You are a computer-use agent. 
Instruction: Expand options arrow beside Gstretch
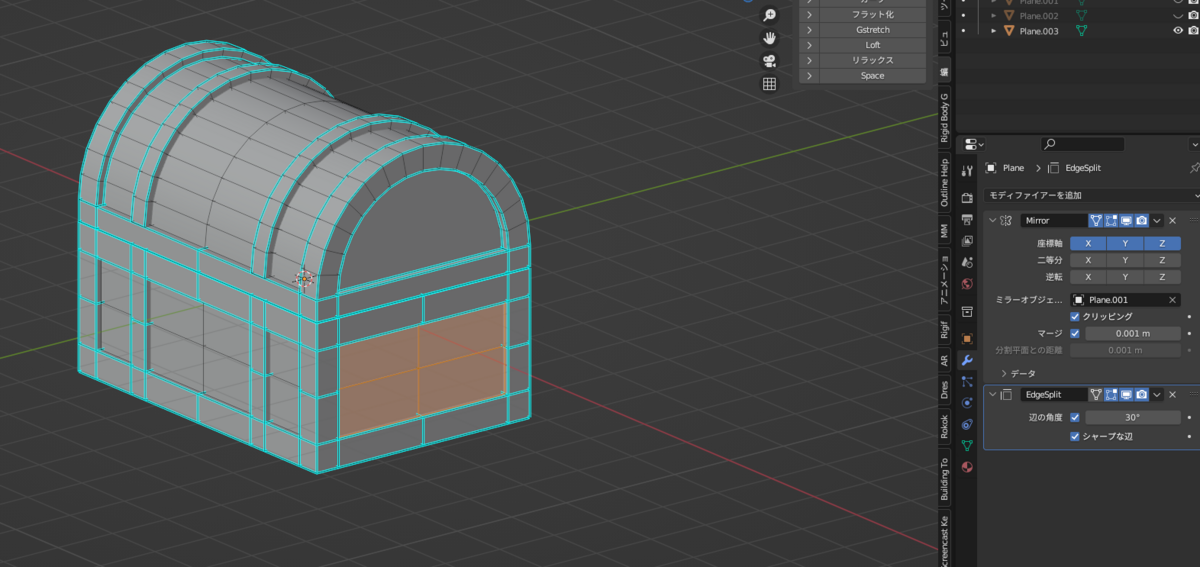[808, 30]
